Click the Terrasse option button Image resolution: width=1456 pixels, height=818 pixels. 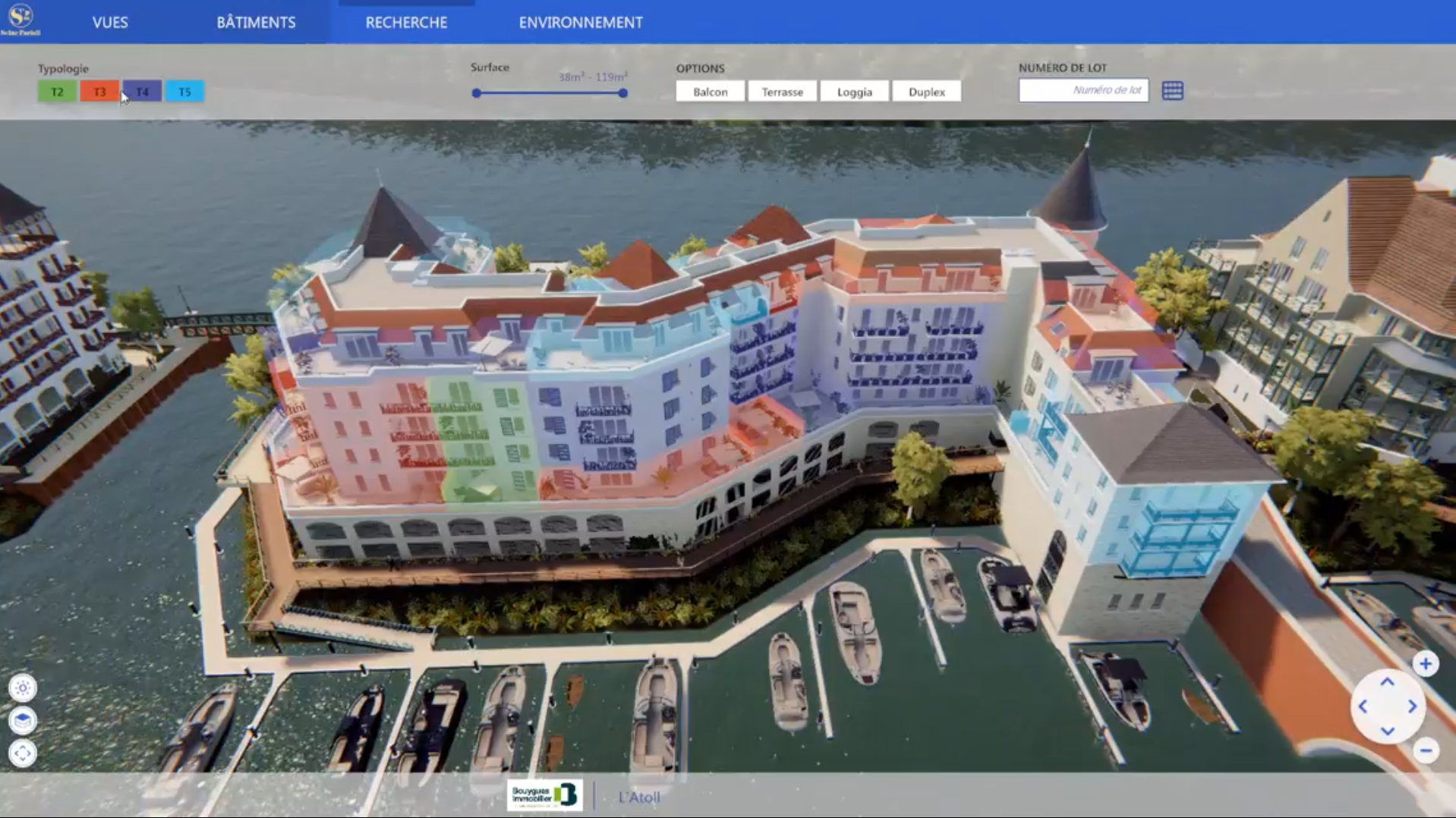pyautogui.click(x=782, y=91)
